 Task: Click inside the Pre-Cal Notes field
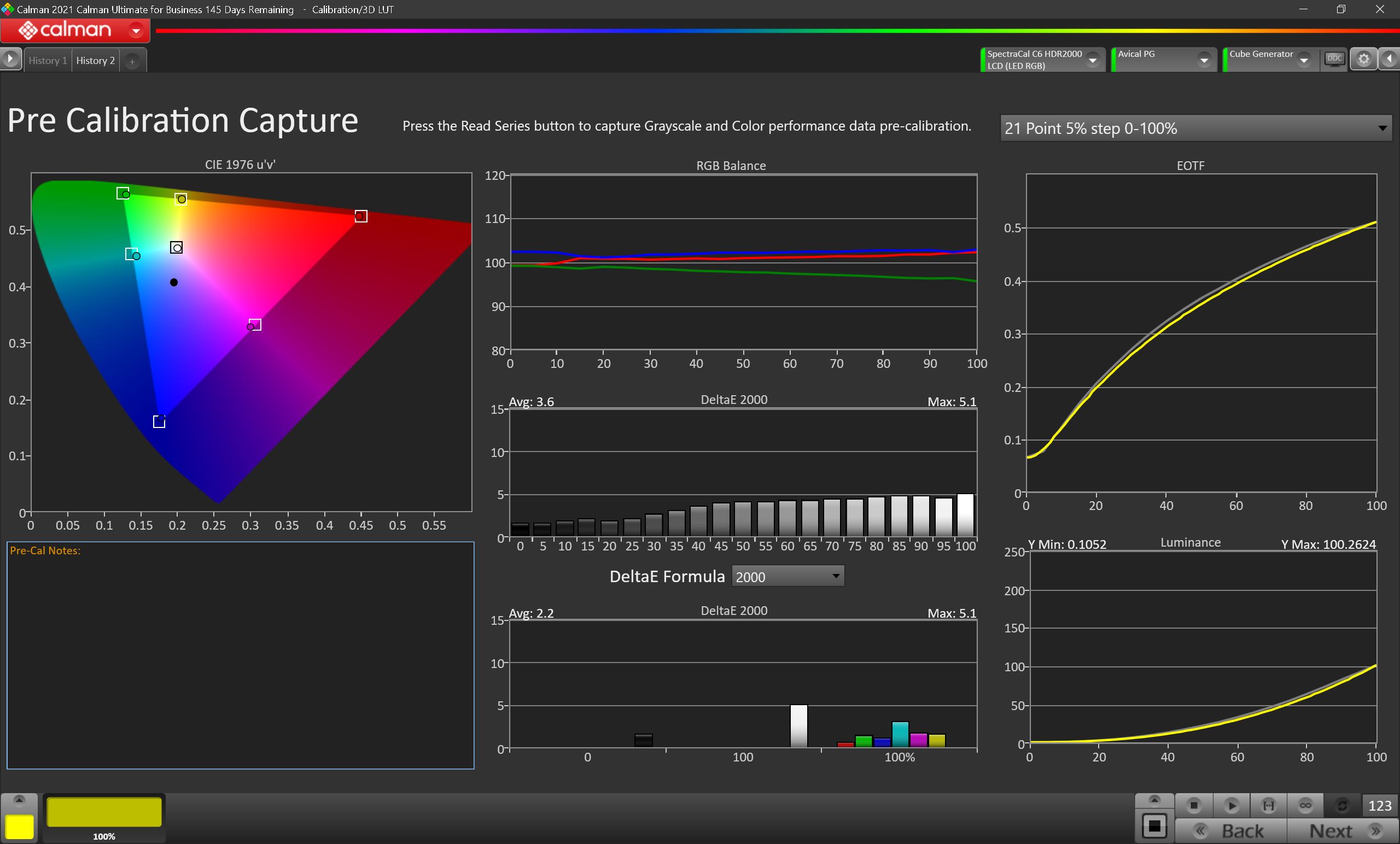(240, 655)
